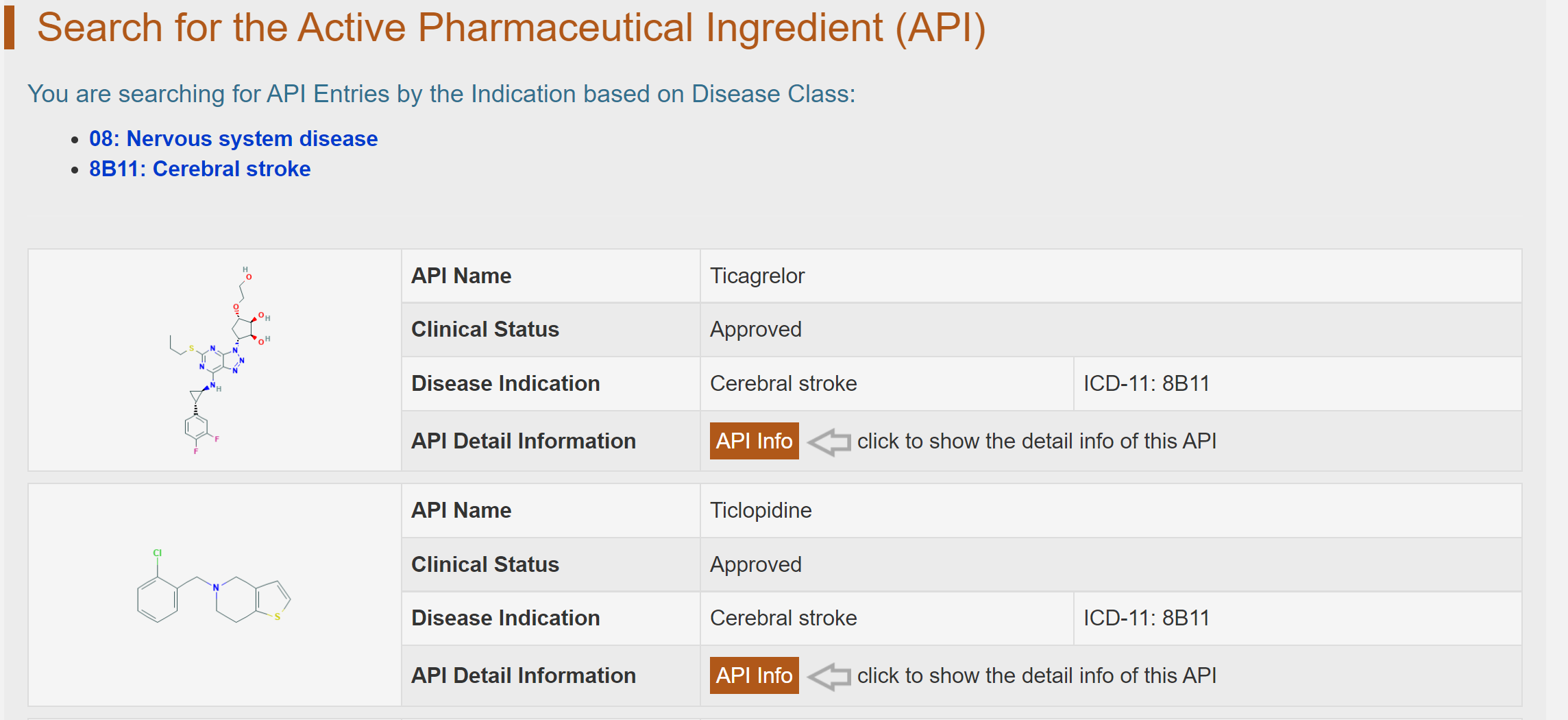
Task: Click the Search for the Active Pharmaceutical Ingredient heading
Action: (x=511, y=28)
